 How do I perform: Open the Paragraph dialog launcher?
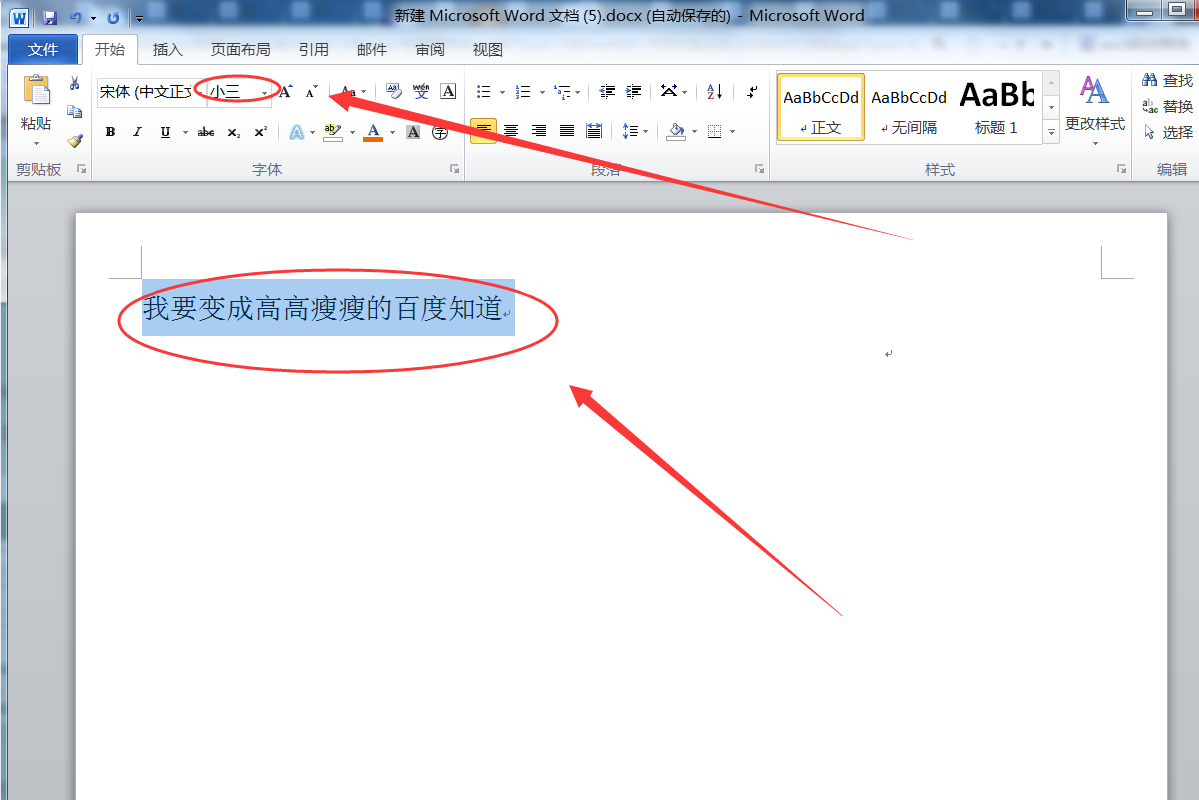[x=759, y=169]
